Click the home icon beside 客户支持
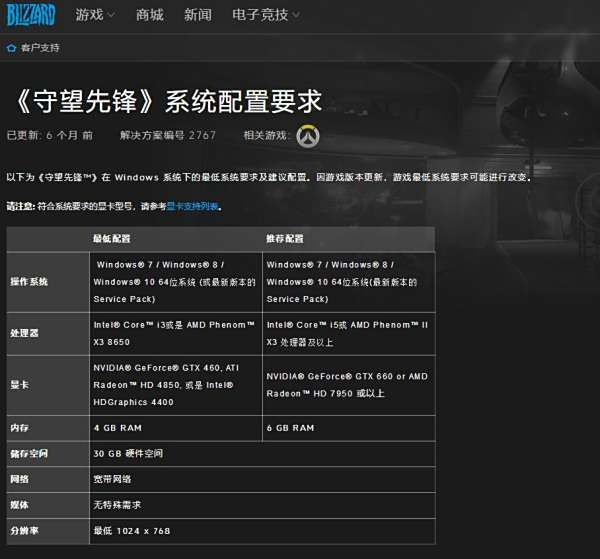 [11, 48]
